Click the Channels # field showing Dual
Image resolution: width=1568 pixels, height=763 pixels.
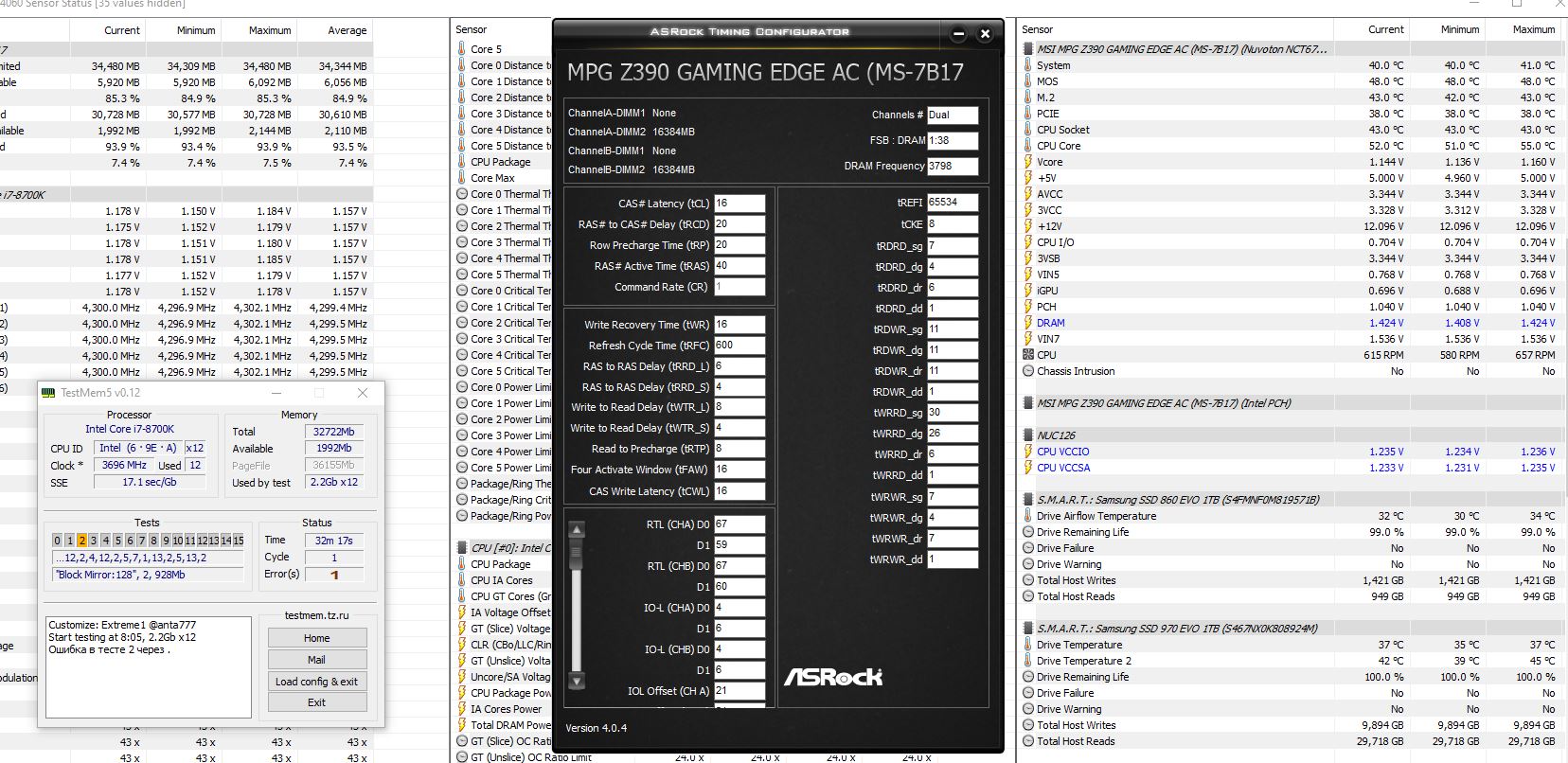[952, 115]
